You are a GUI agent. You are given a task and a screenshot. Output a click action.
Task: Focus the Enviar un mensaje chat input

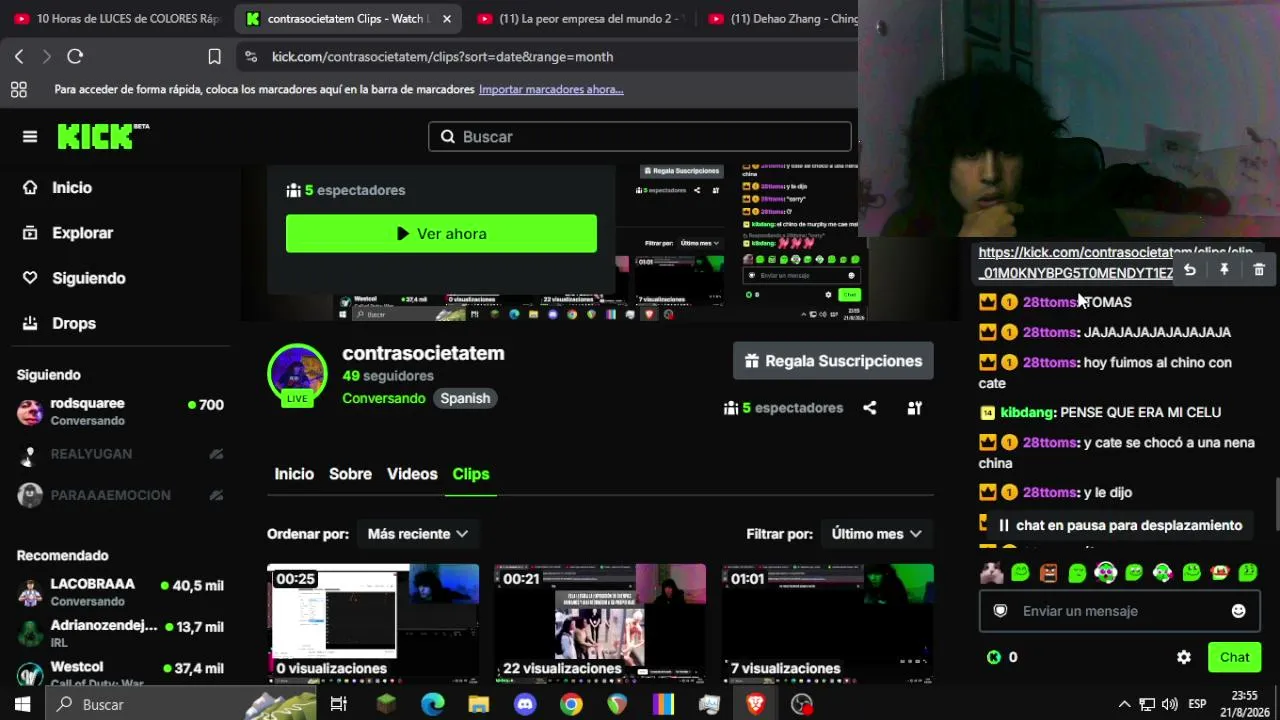click(x=1119, y=611)
